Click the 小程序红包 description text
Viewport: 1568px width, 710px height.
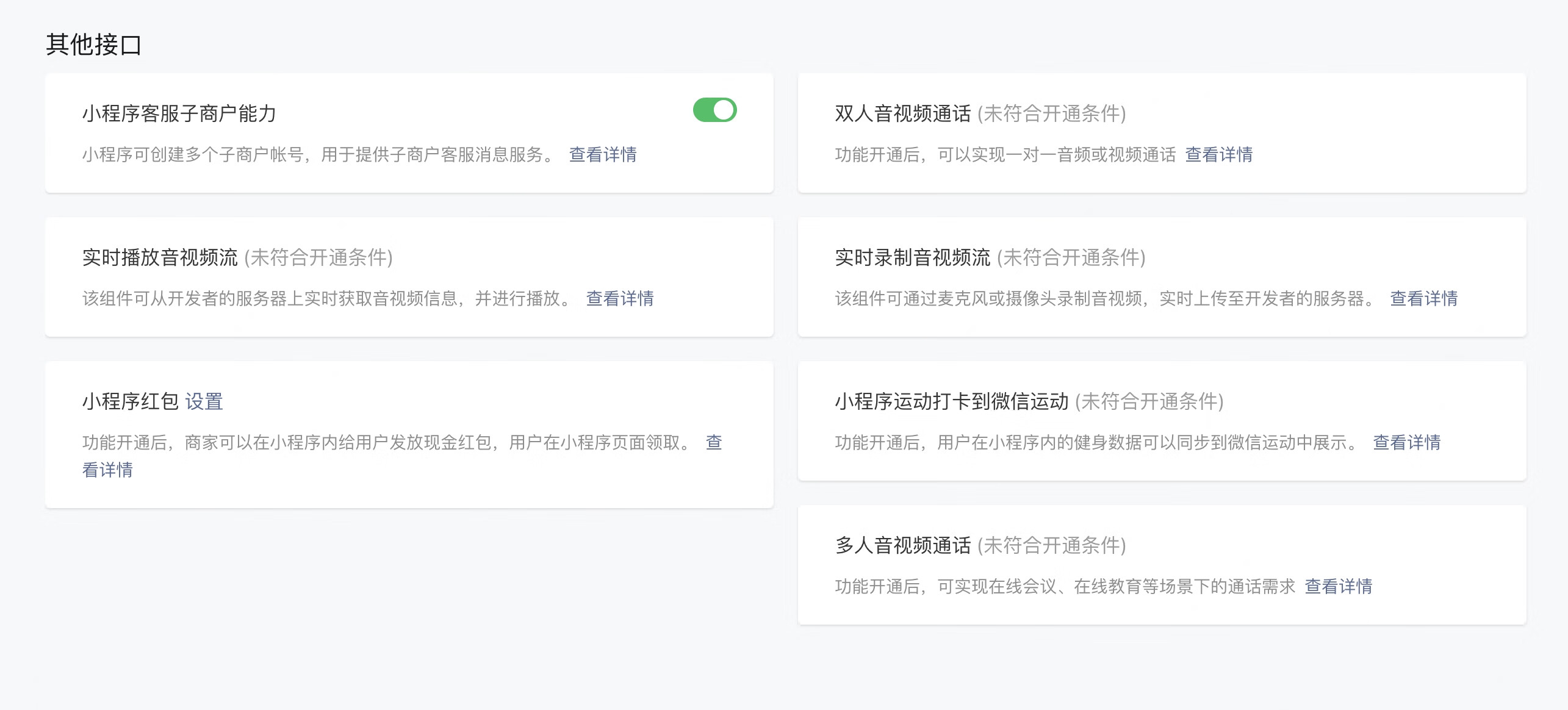pos(384,443)
